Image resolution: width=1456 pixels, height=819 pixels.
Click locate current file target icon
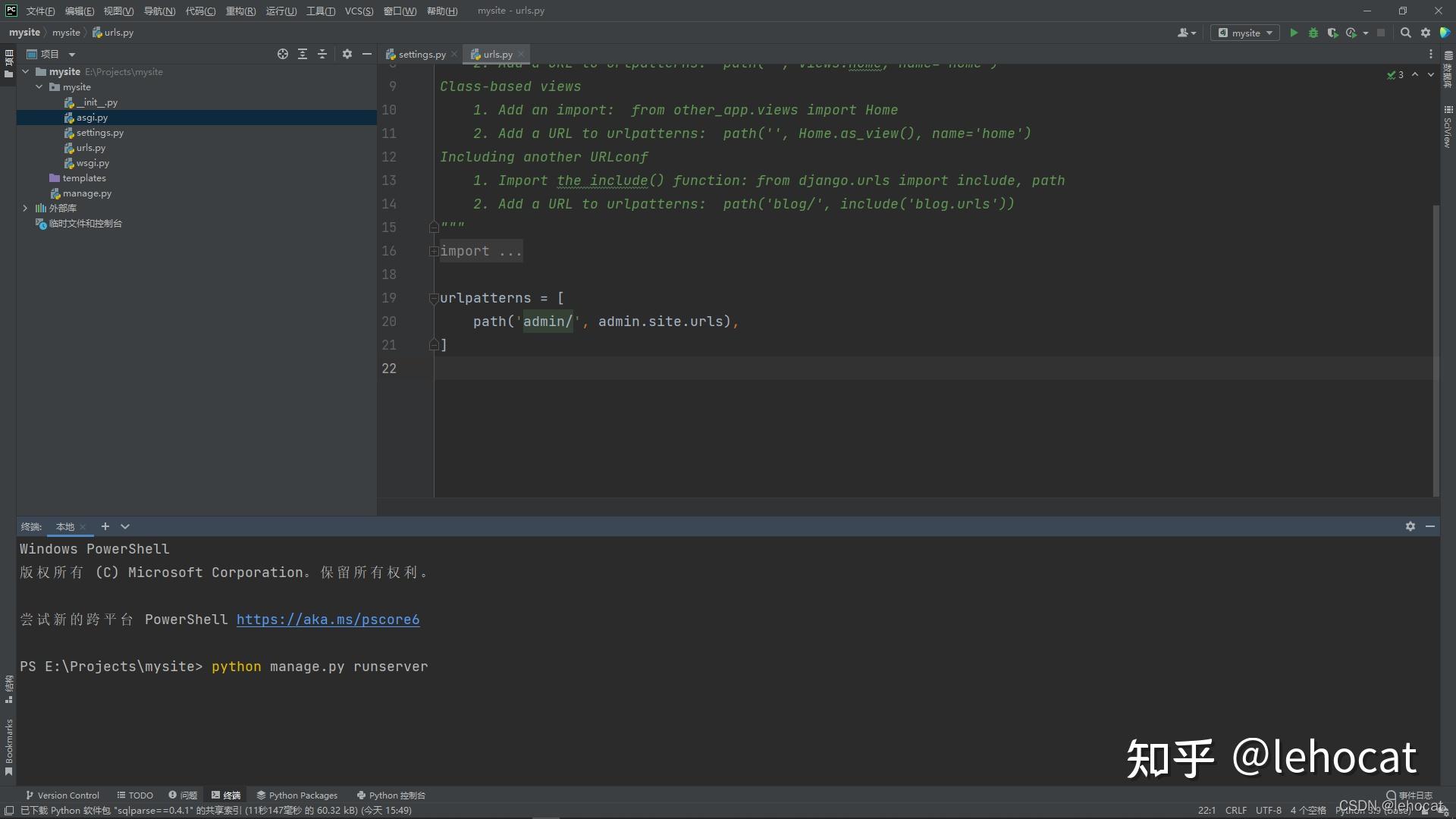click(283, 54)
